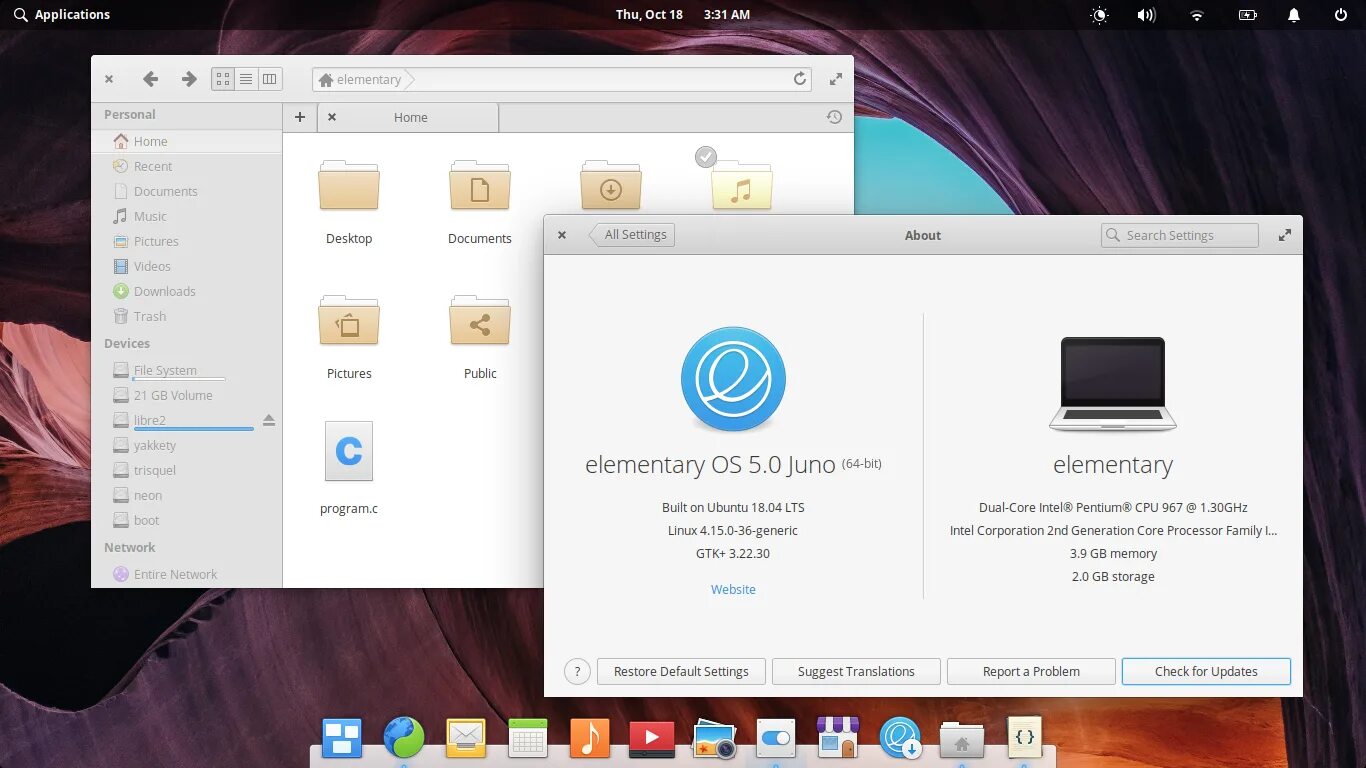Open Music in Files sidebar
1366x768 pixels.
[x=187, y=216]
